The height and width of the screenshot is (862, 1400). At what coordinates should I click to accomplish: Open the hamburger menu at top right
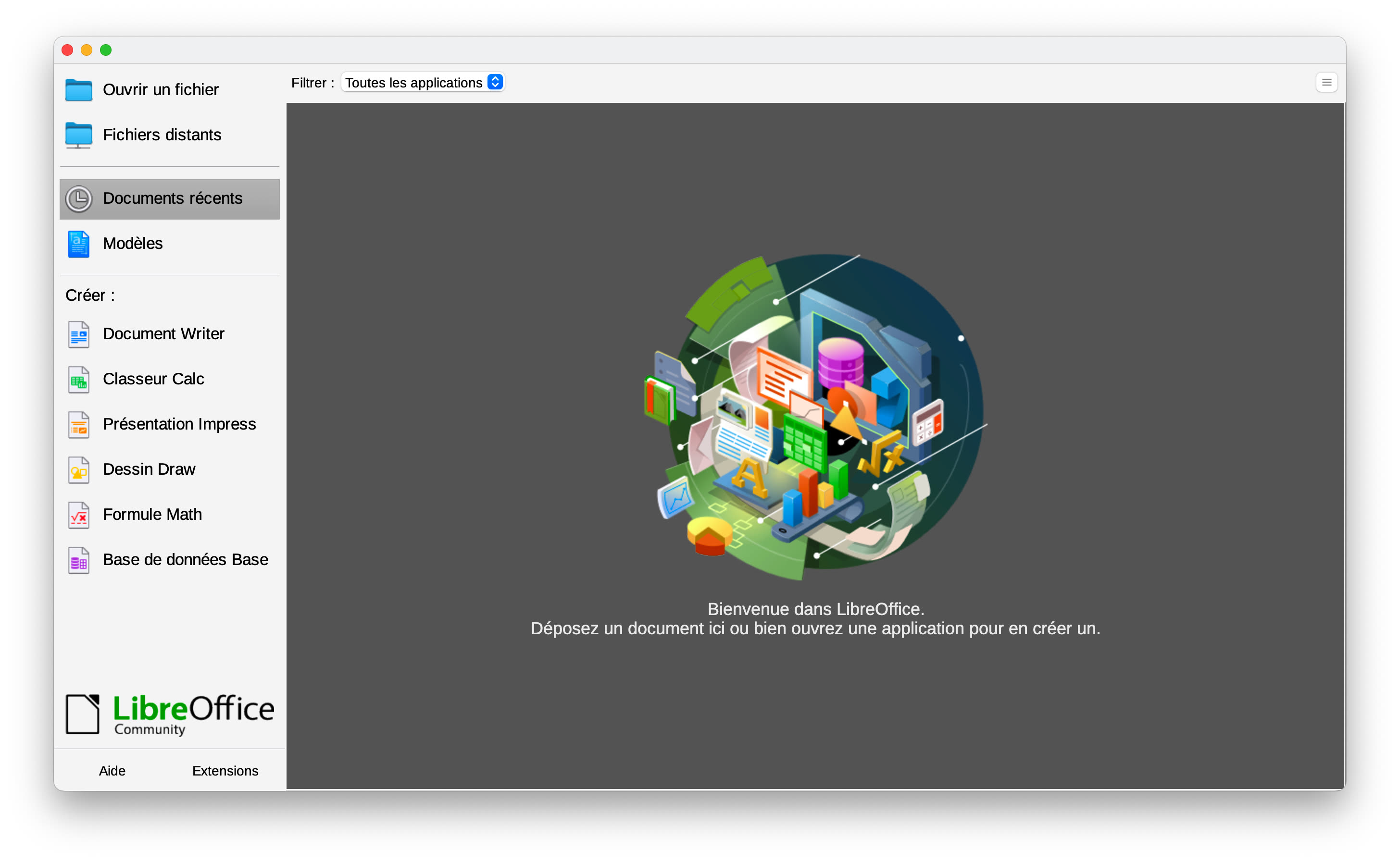point(1327,82)
